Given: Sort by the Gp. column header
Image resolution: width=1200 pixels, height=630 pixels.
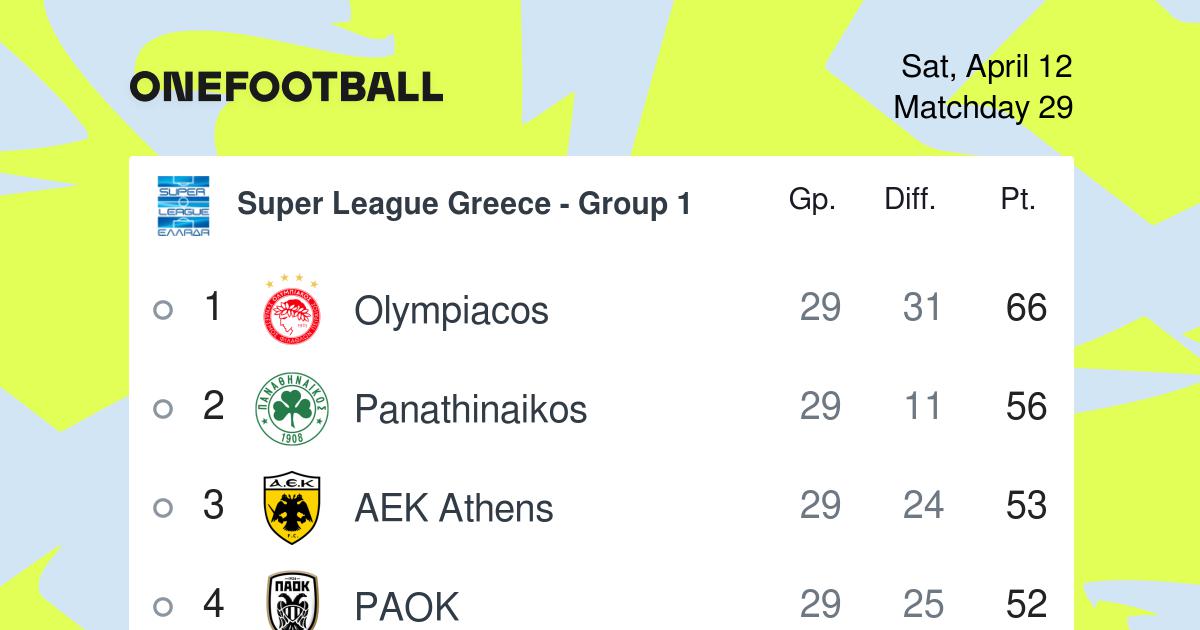Looking at the screenshot, I should click(x=812, y=200).
